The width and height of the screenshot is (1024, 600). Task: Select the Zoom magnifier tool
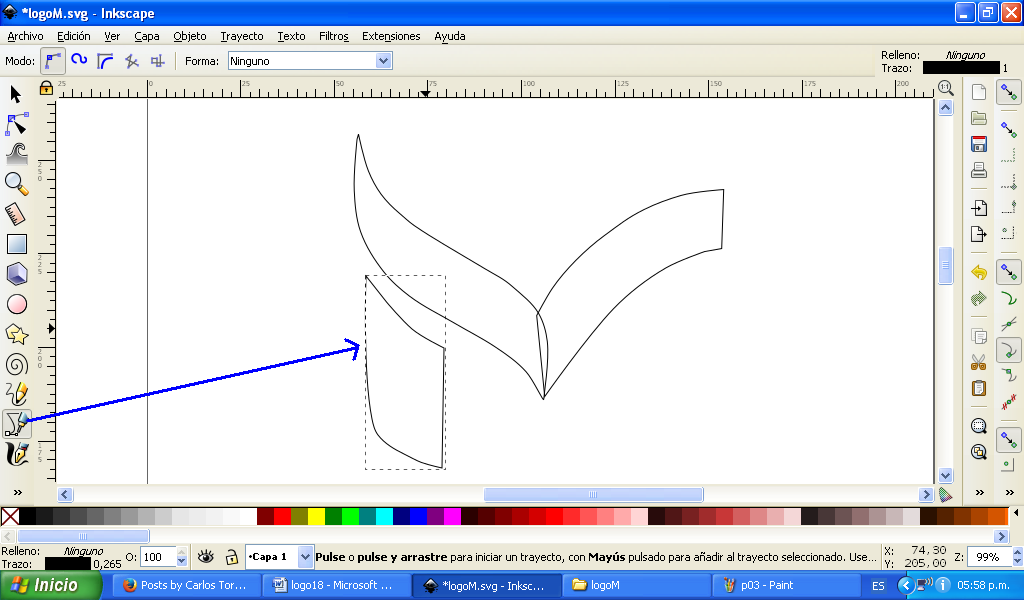click(16, 184)
